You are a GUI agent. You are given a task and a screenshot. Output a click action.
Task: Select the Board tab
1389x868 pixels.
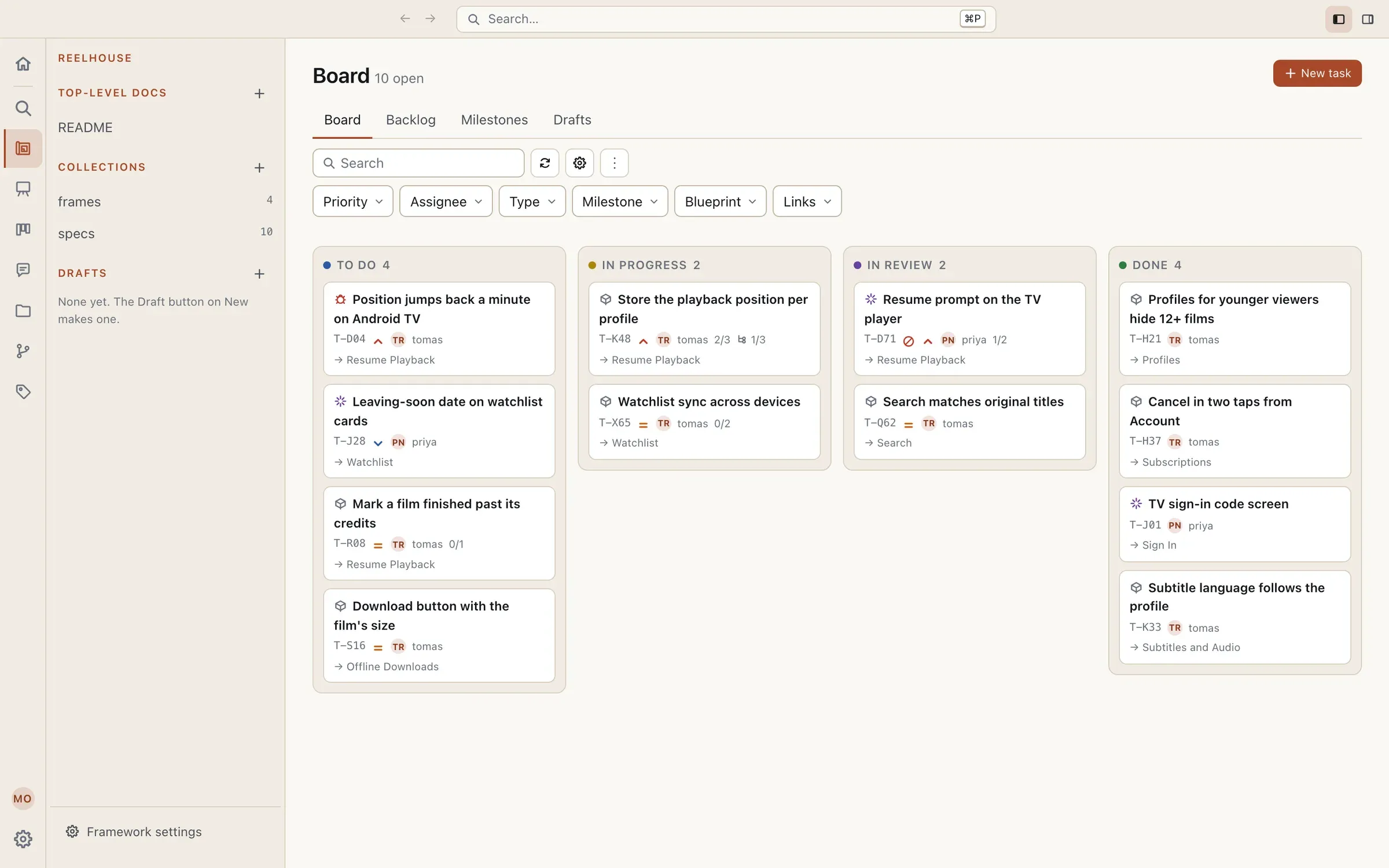coord(342,120)
